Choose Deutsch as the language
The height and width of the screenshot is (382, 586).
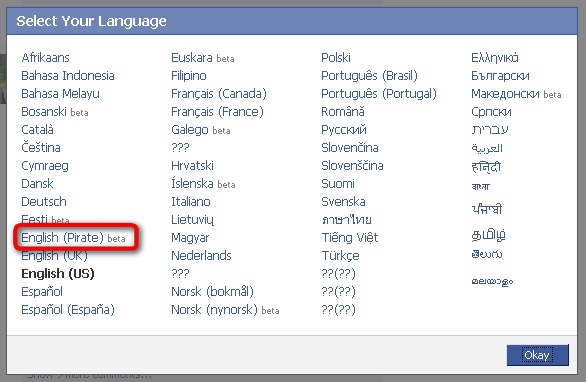pos(44,202)
